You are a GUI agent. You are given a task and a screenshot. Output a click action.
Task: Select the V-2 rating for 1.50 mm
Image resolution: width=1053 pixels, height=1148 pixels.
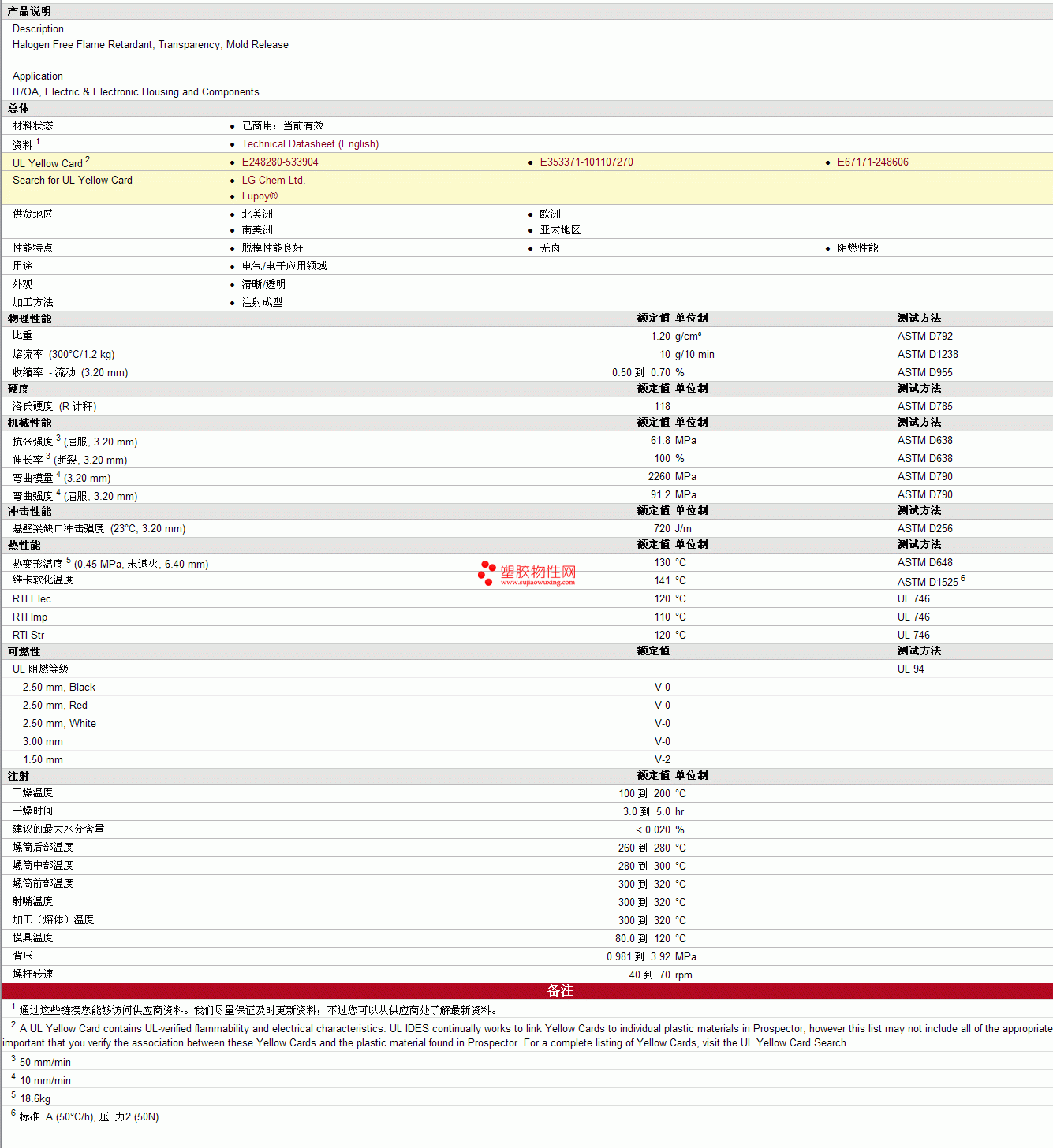coord(663,760)
